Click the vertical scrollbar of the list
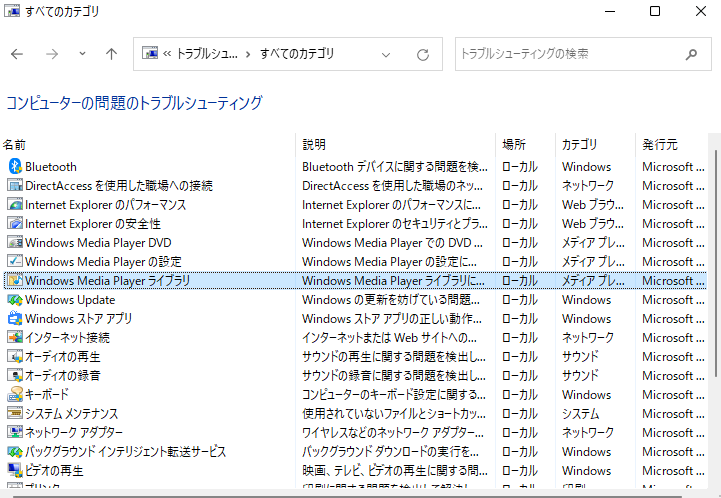The width and height of the screenshot is (721, 498). [713, 300]
